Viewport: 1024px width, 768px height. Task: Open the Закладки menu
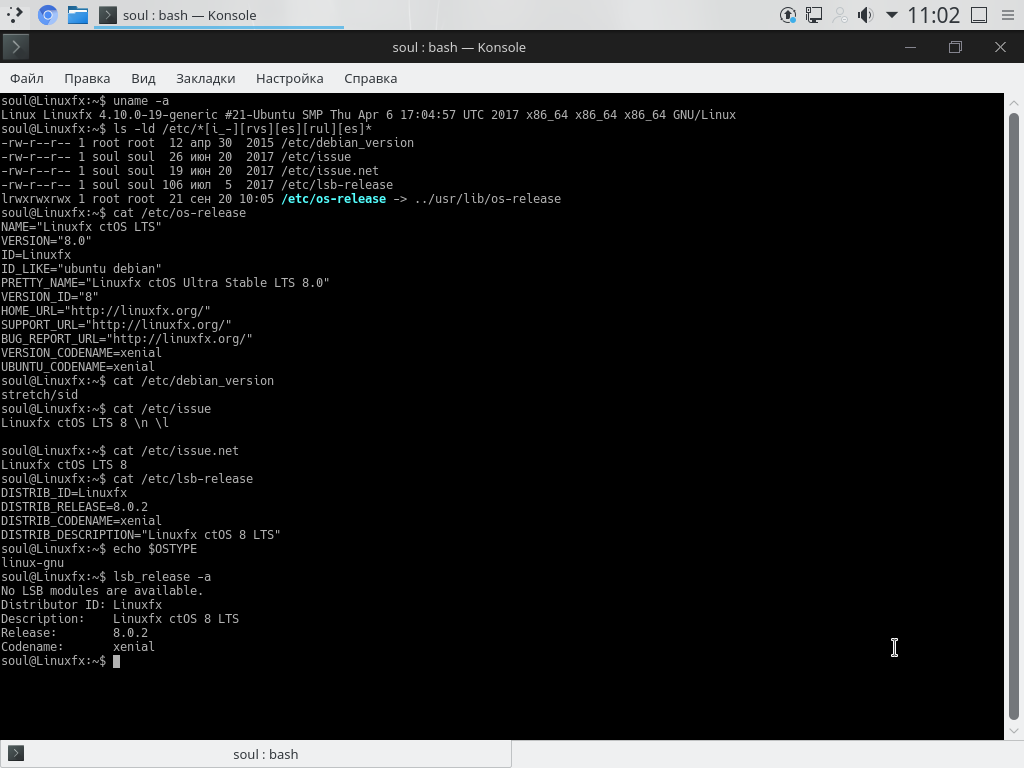tap(206, 78)
